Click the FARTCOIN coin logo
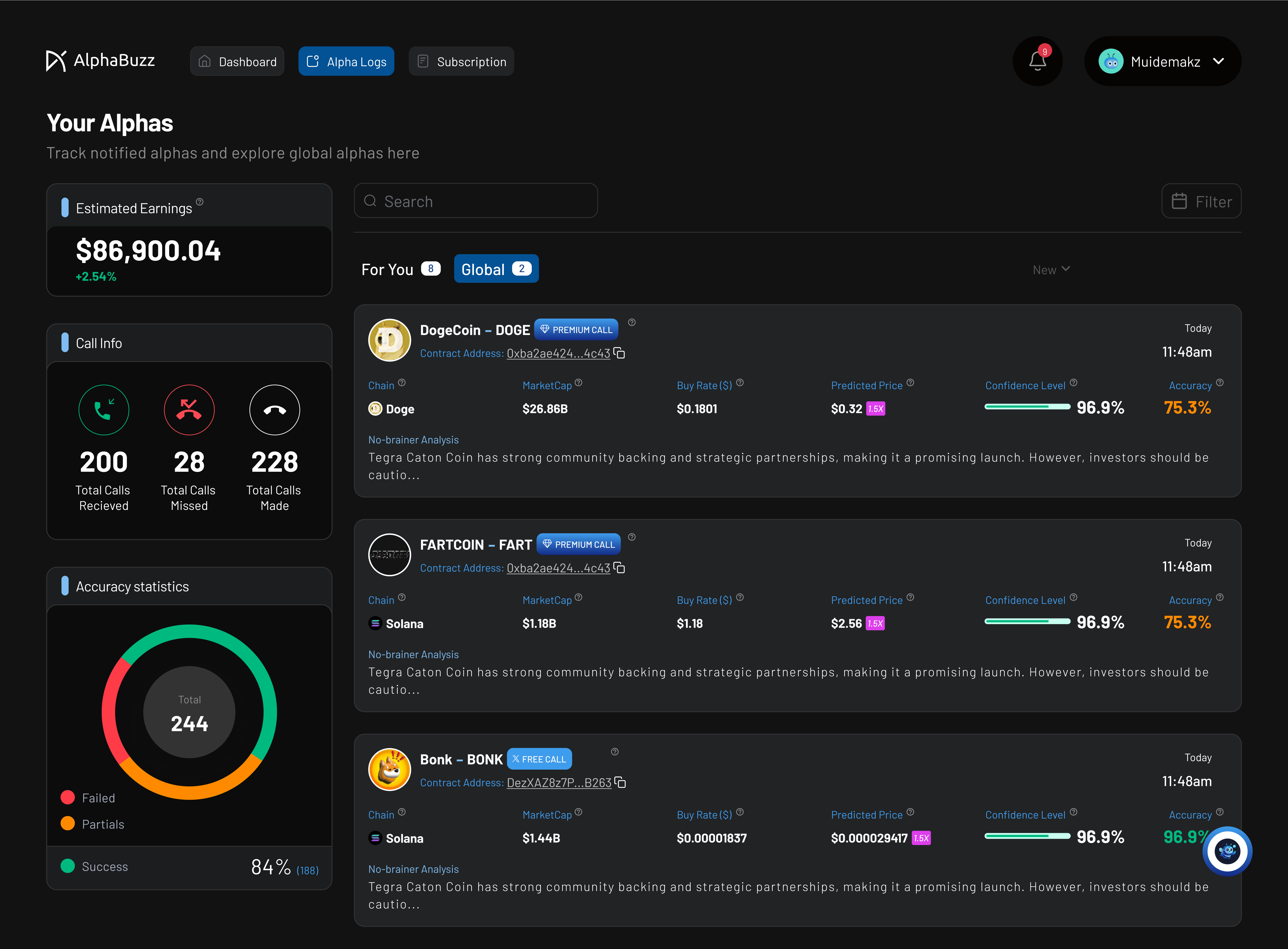This screenshot has width=1288, height=949. click(x=389, y=555)
